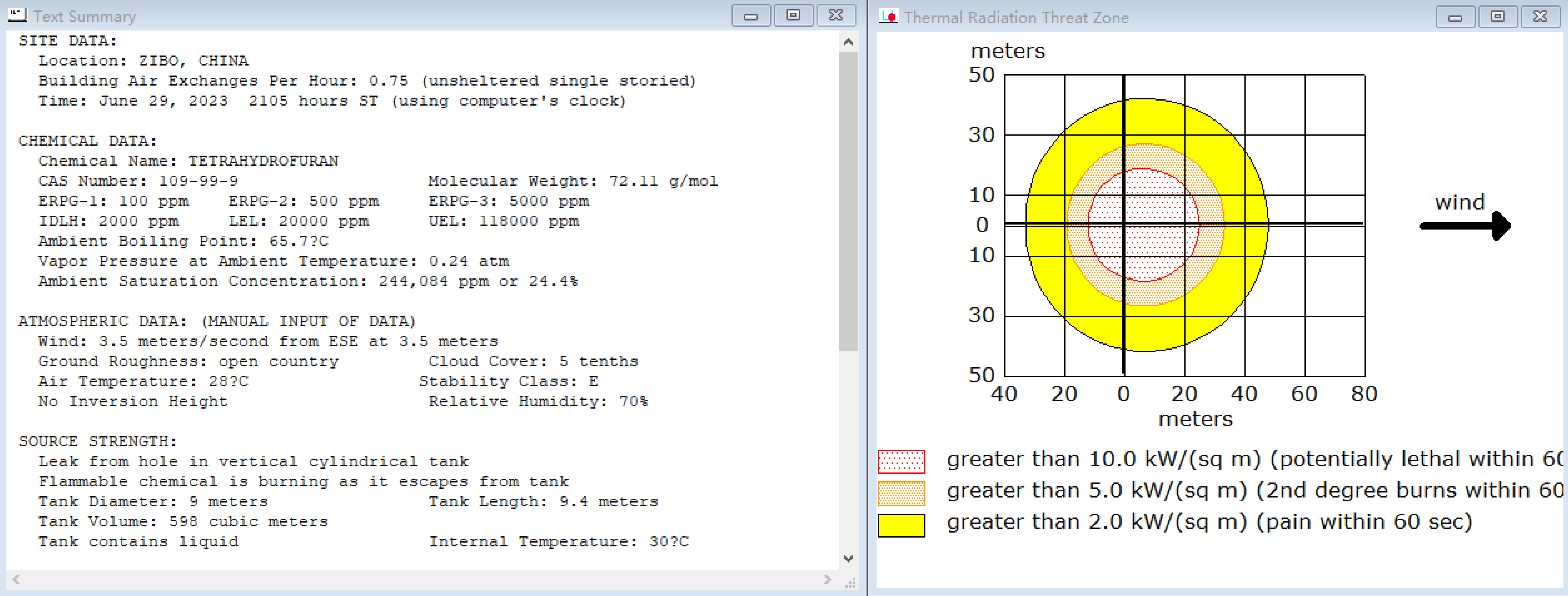
Task: Click the red dotted 10.0 kW legend swatch
Action: (901, 461)
